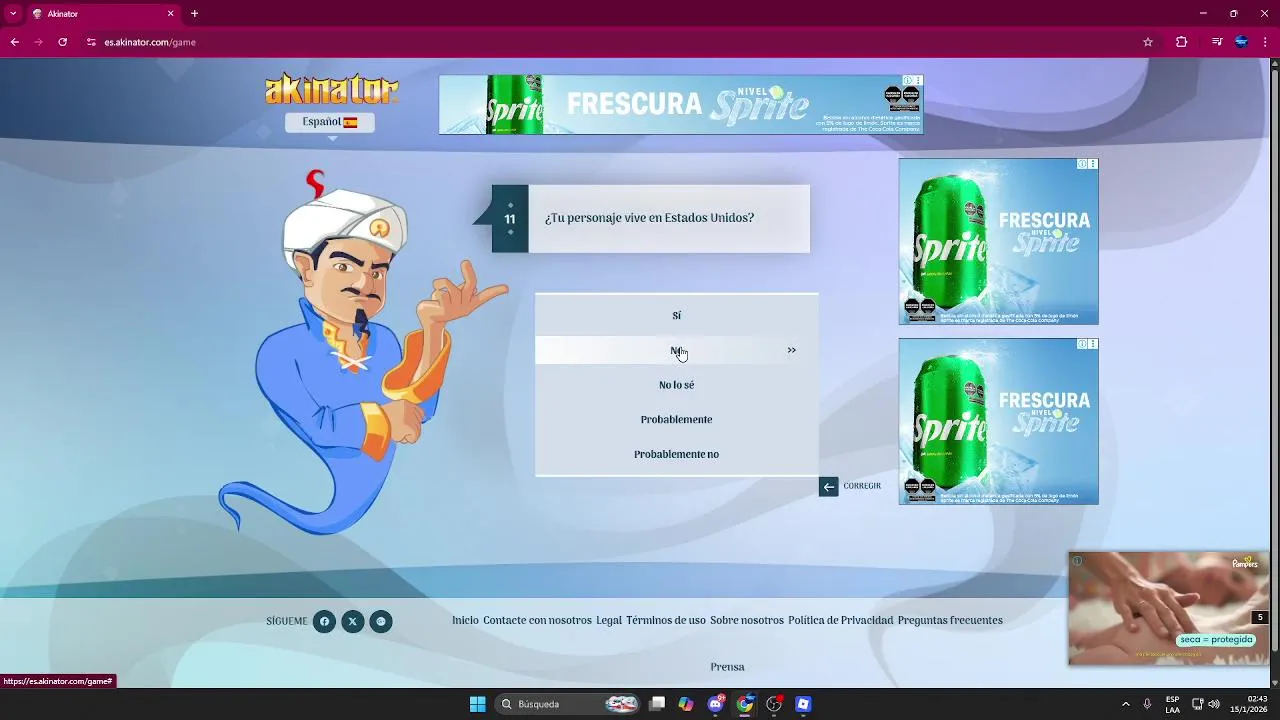Answer "No" to the question
Viewport: 1280px width, 720px height.
(676, 350)
